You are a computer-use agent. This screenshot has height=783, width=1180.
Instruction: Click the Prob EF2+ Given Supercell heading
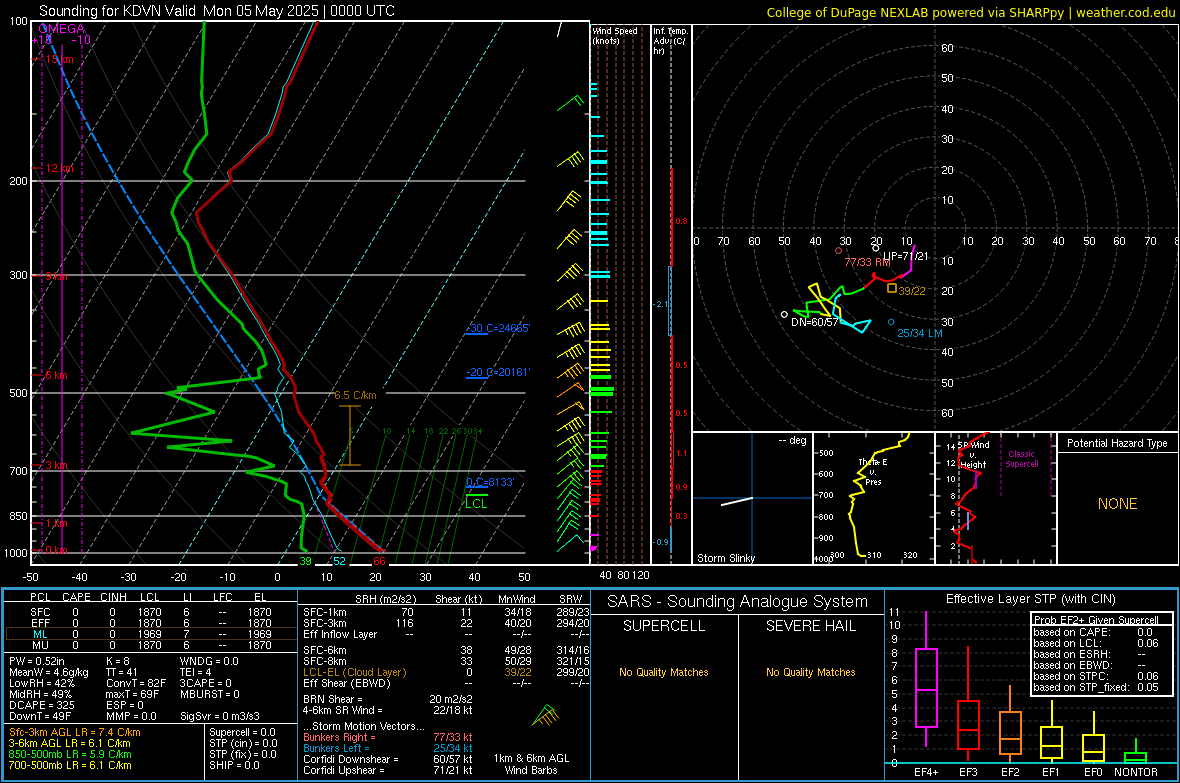(1096, 620)
